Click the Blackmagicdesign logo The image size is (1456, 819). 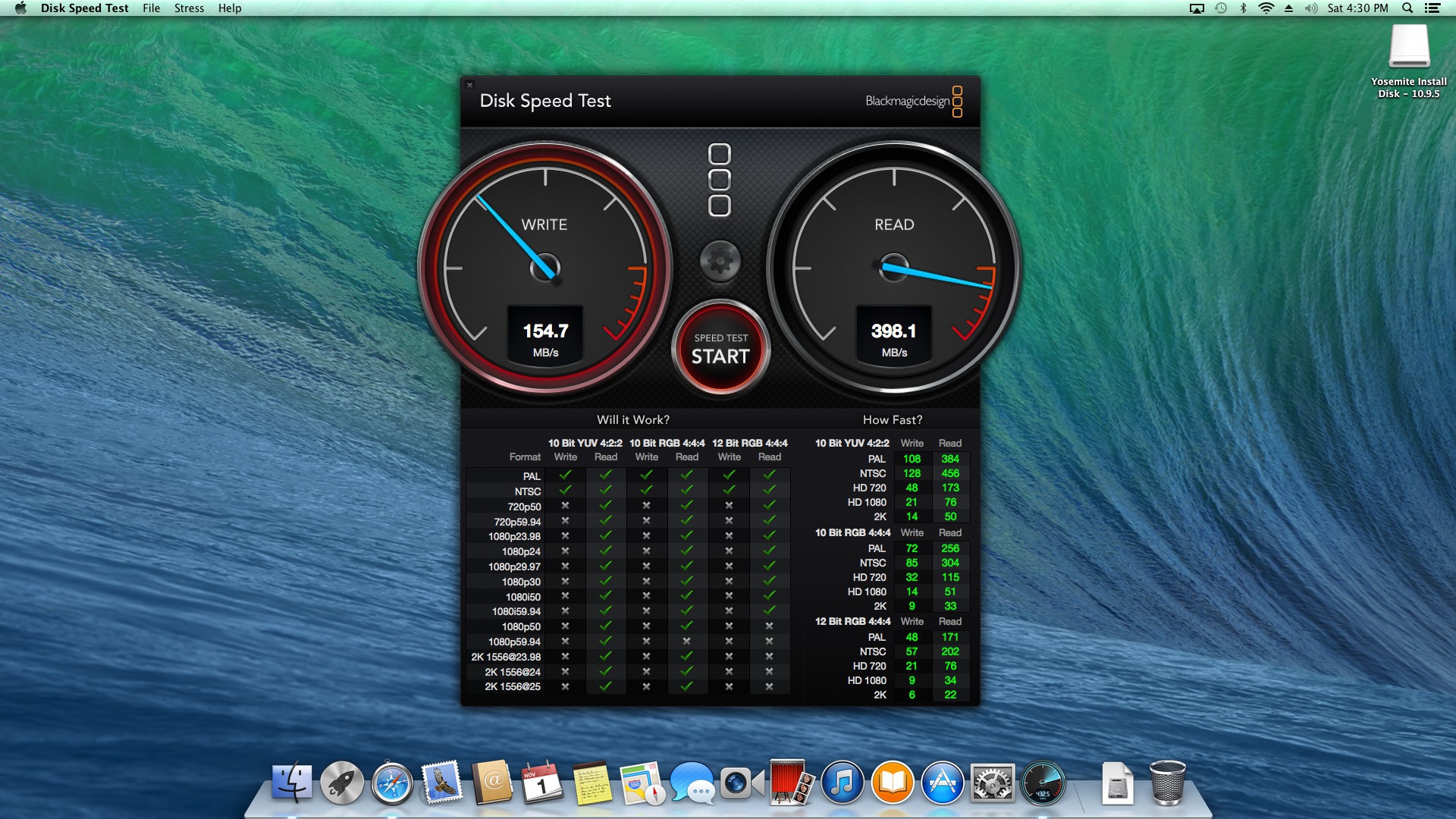(x=914, y=101)
